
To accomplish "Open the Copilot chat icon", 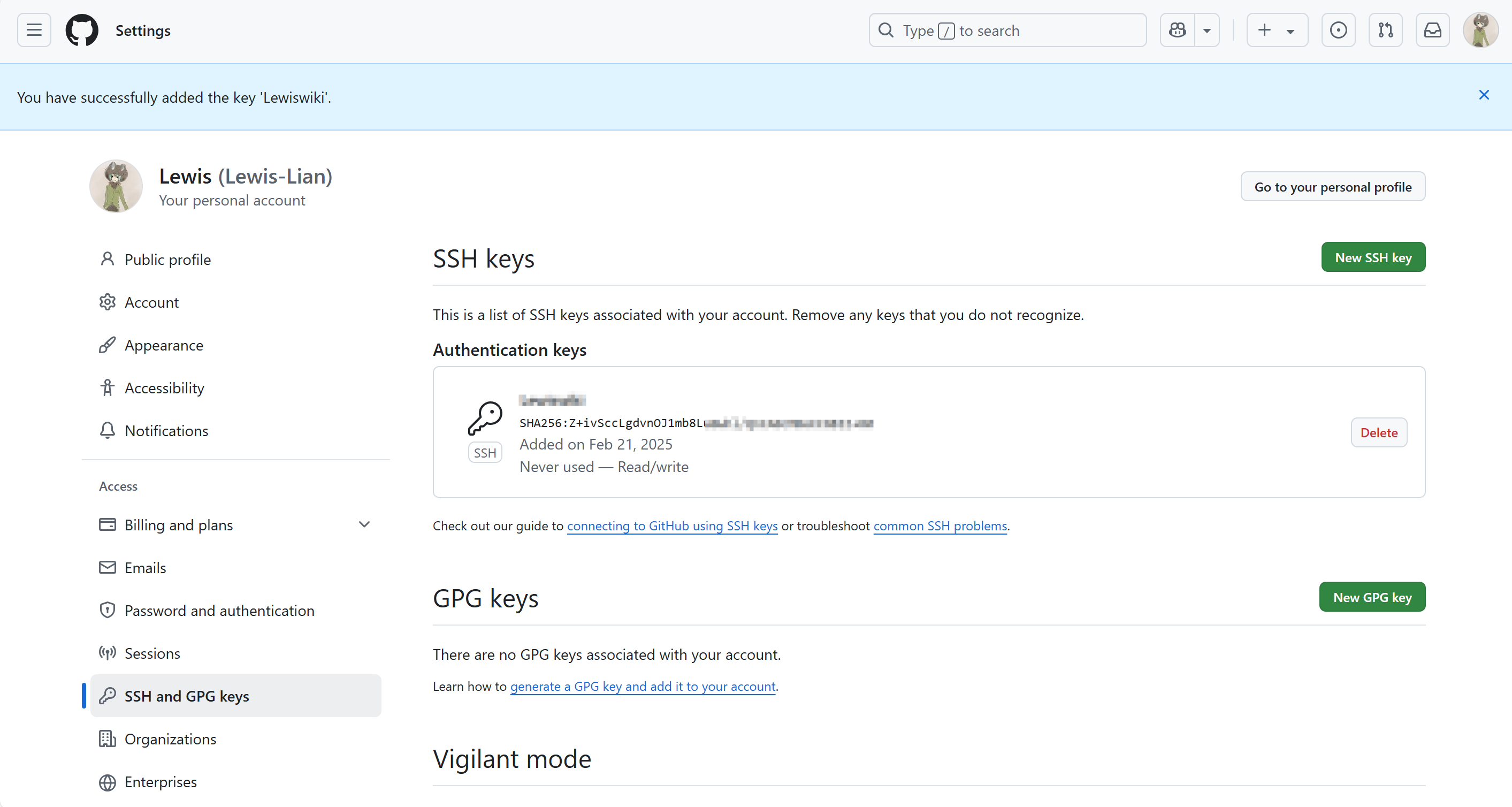I will click(x=1178, y=31).
